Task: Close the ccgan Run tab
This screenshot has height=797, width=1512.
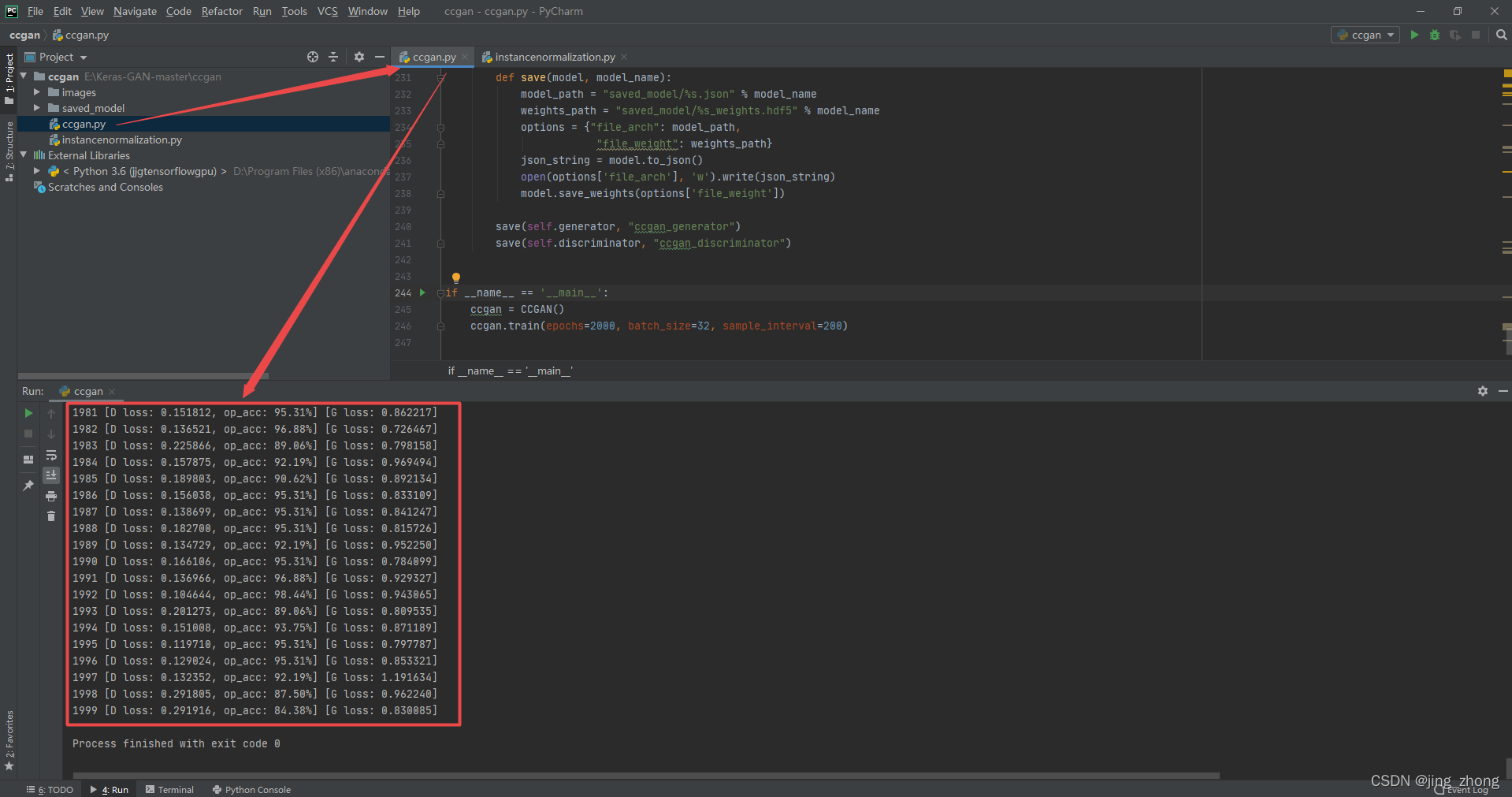Action: (112, 392)
